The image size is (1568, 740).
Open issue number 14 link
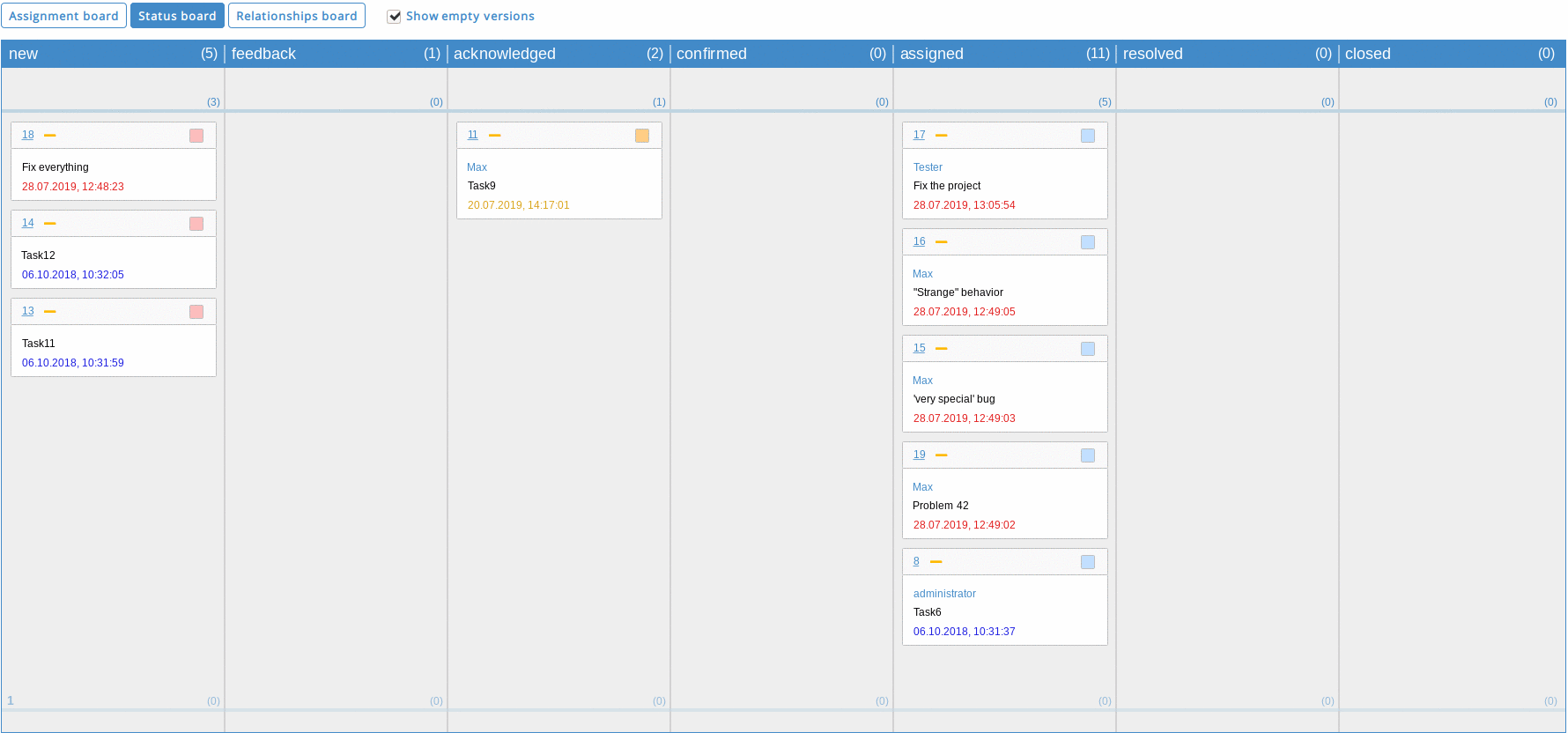[x=28, y=223]
